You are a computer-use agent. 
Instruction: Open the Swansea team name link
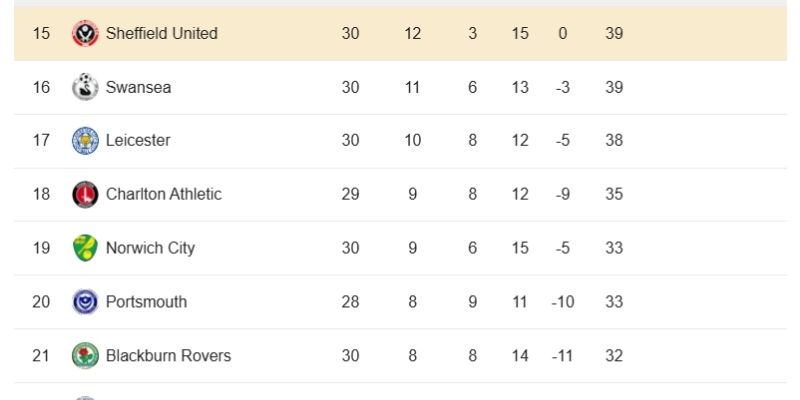coord(138,87)
